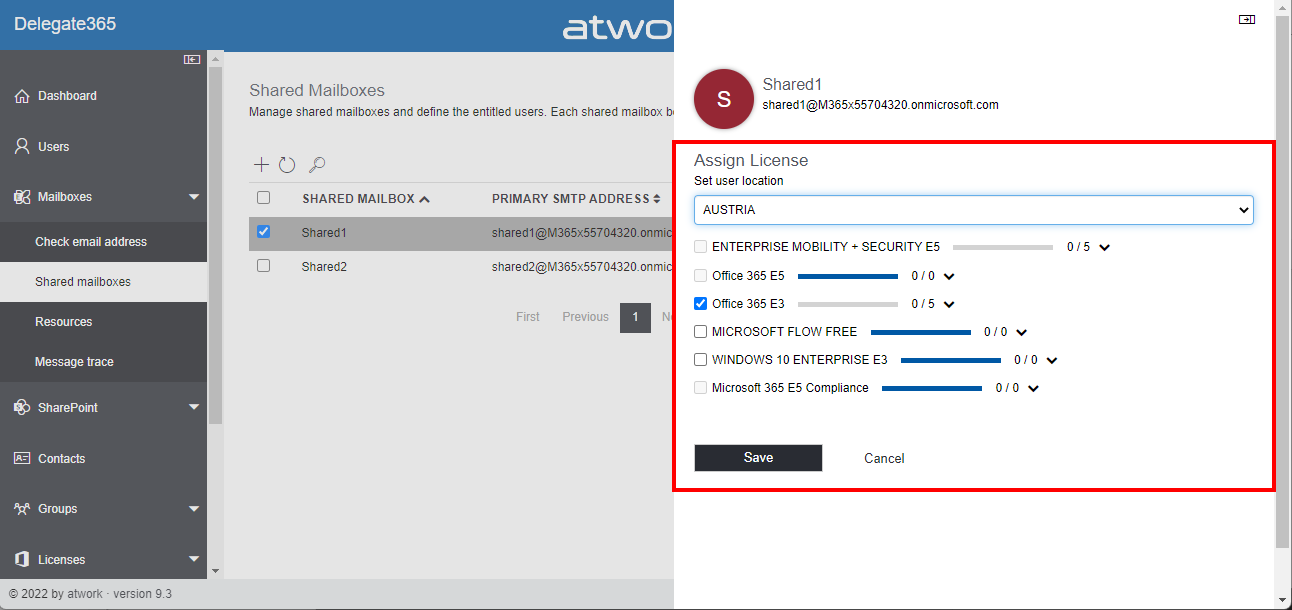Click the Delegate365 title in header
Viewport: 1292px width, 610px height.
[x=65, y=24]
